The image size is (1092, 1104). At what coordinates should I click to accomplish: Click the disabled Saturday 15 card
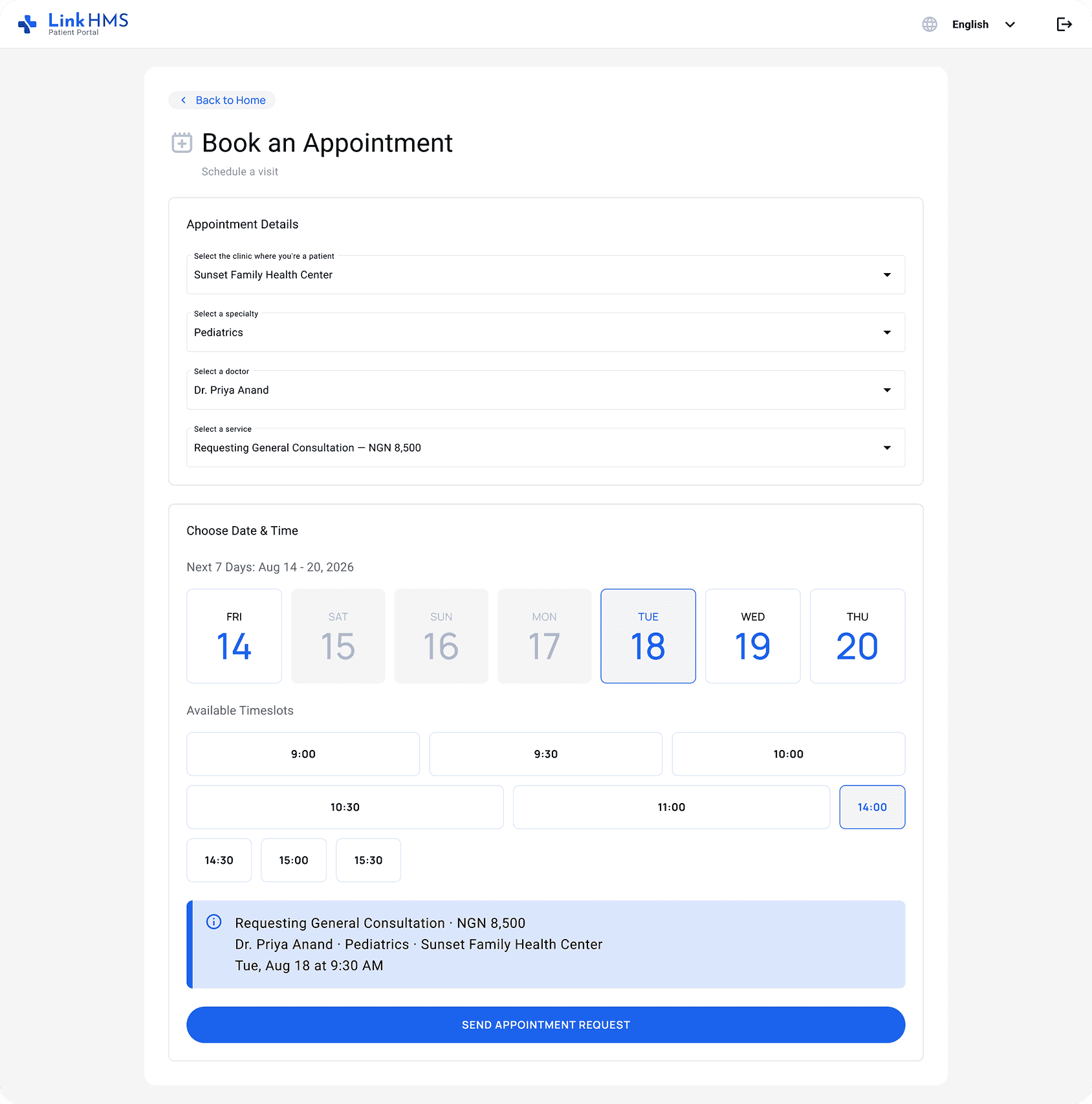338,636
